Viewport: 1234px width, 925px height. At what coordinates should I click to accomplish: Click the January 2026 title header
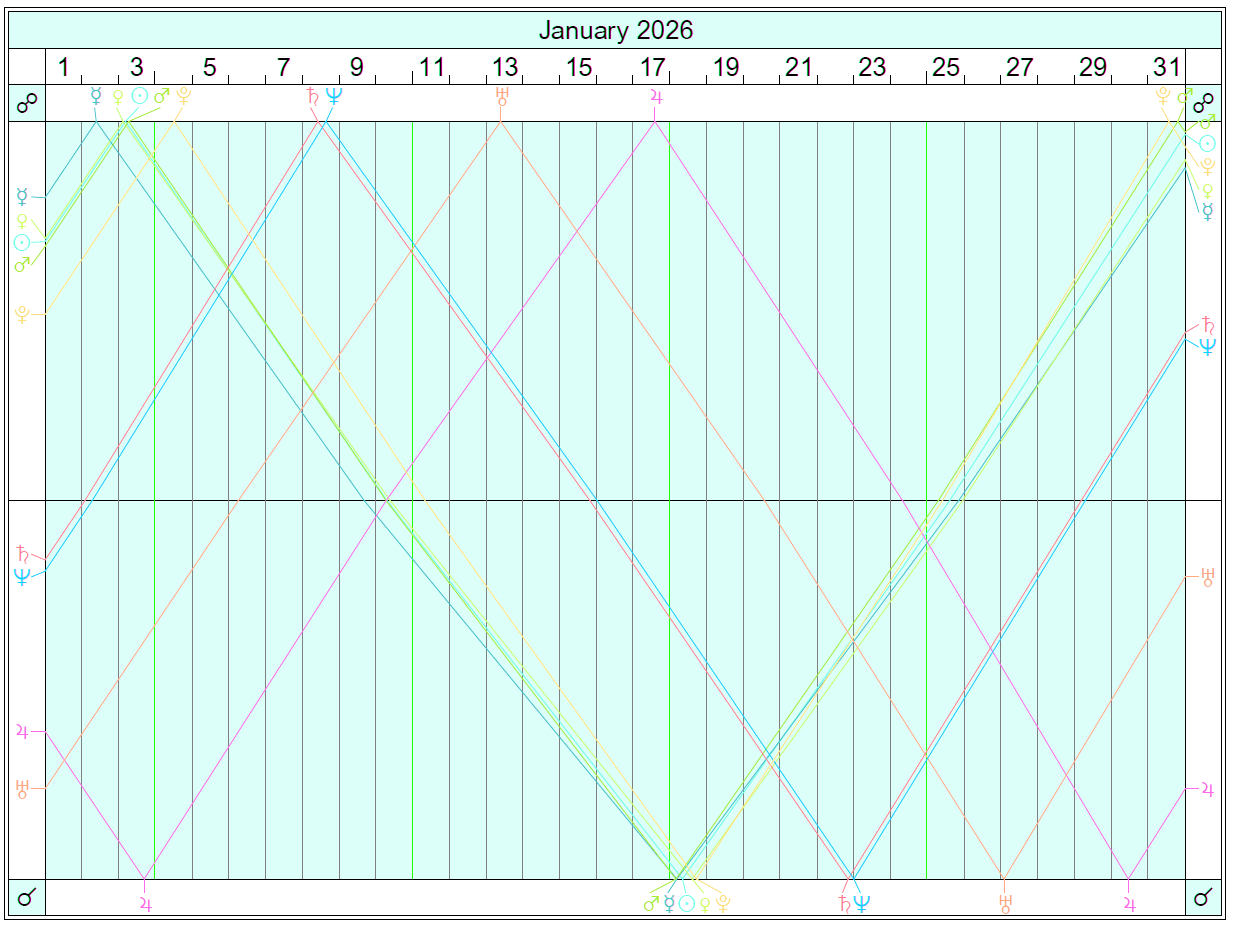(616, 30)
